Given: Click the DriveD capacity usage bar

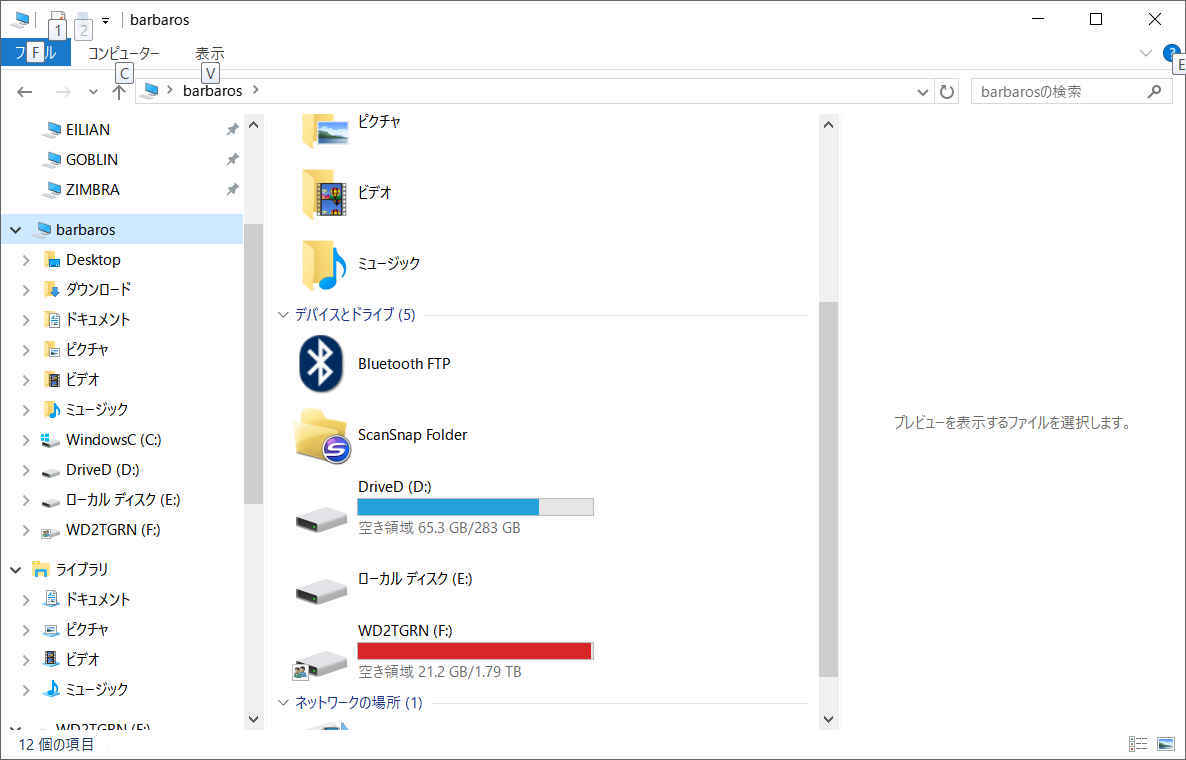Looking at the screenshot, I should click(x=475, y=507).
